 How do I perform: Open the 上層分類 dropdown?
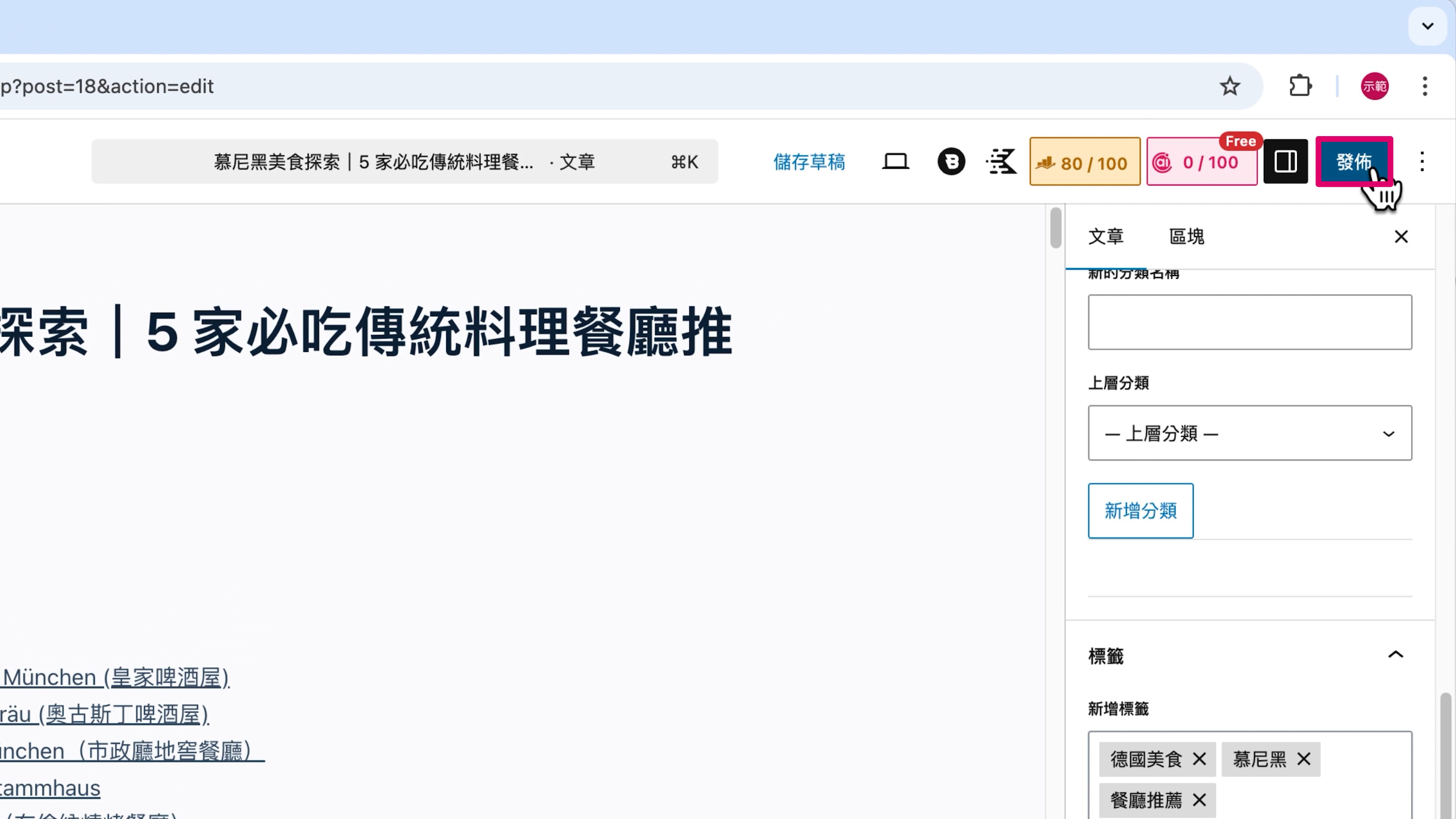click(1249, 433)
